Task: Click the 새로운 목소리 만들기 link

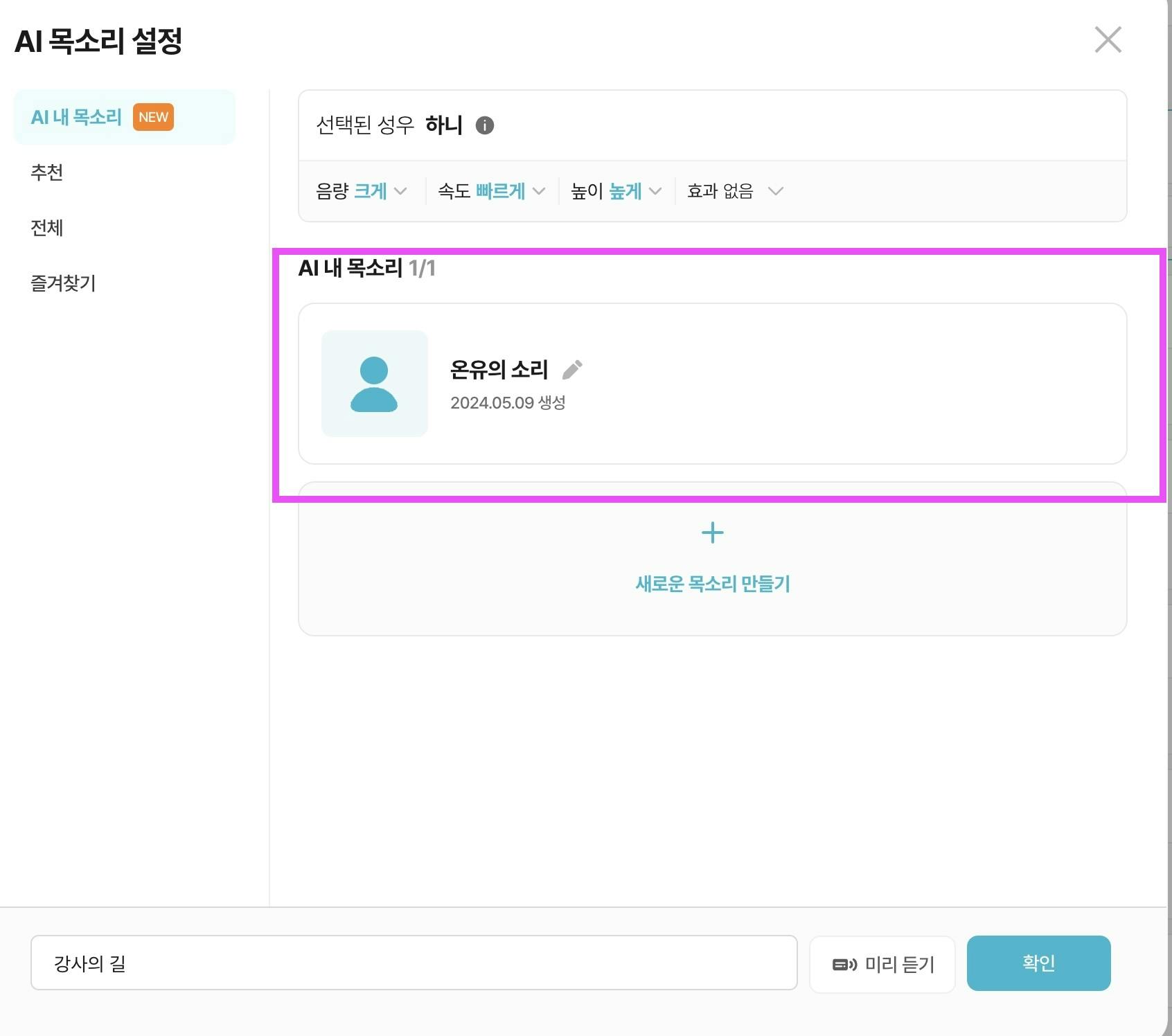Action: 712,584
